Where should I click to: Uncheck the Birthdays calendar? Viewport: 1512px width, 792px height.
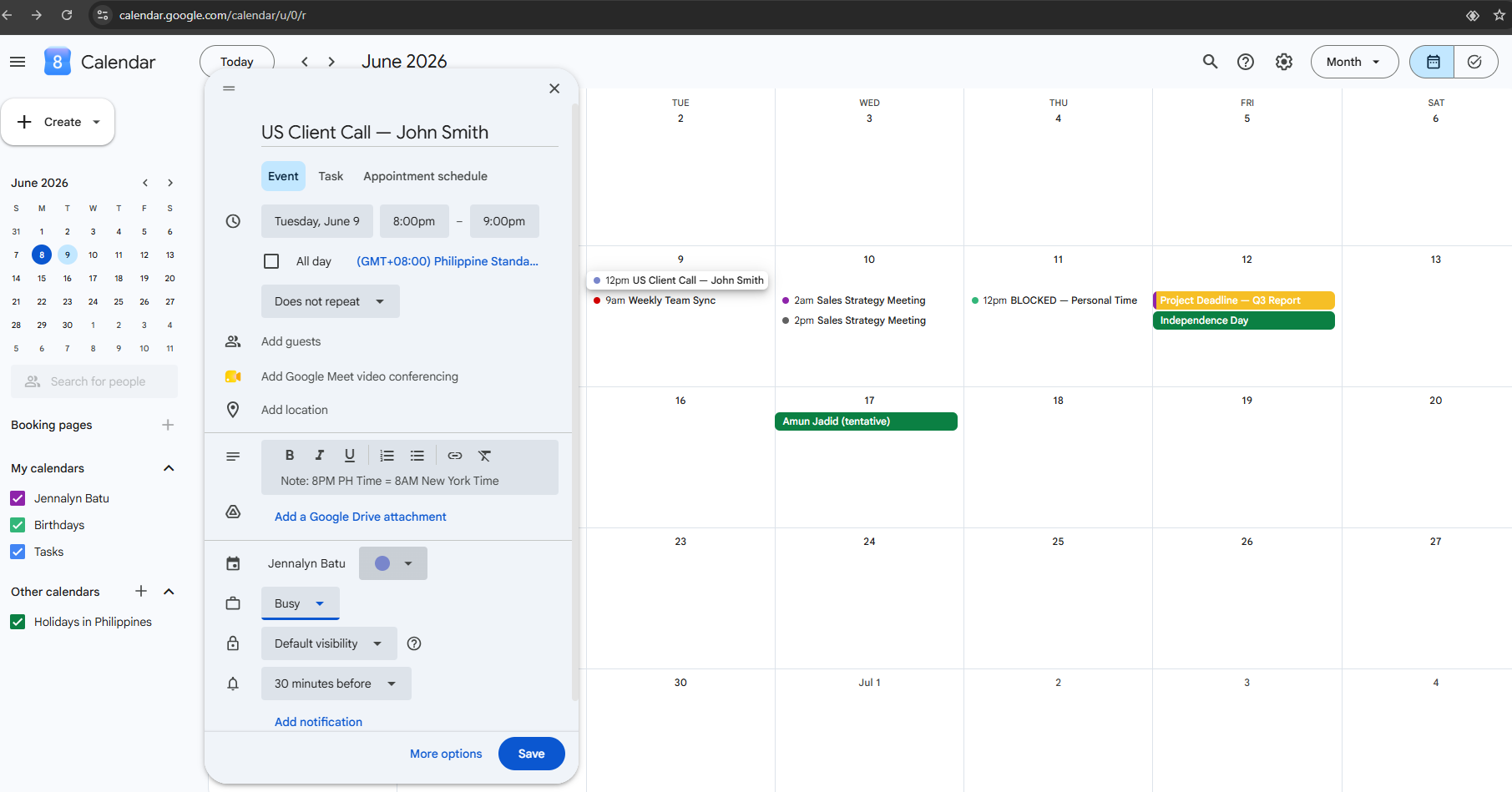click(18, 525)
